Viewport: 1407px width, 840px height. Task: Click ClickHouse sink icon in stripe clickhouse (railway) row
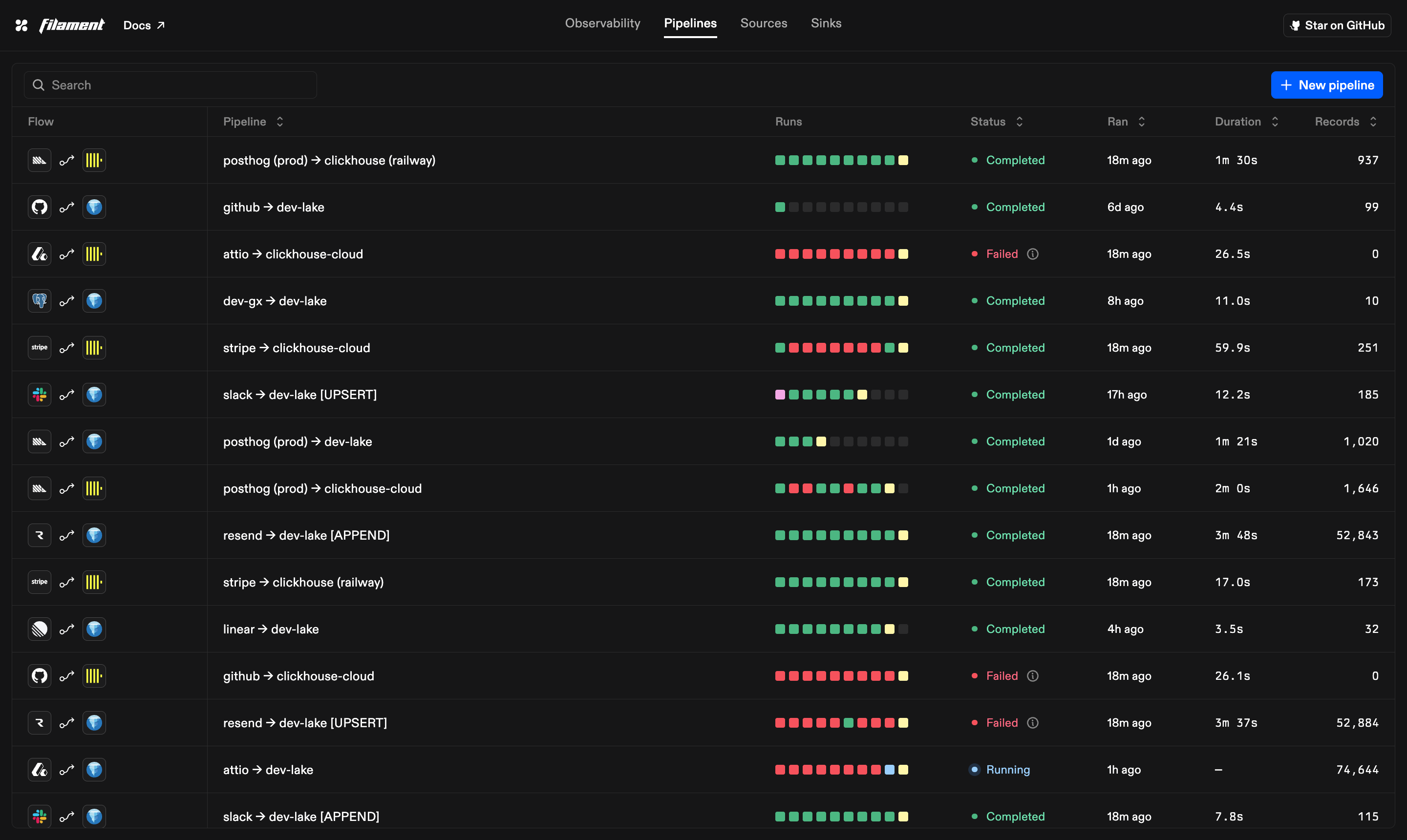tap(94, 582)
